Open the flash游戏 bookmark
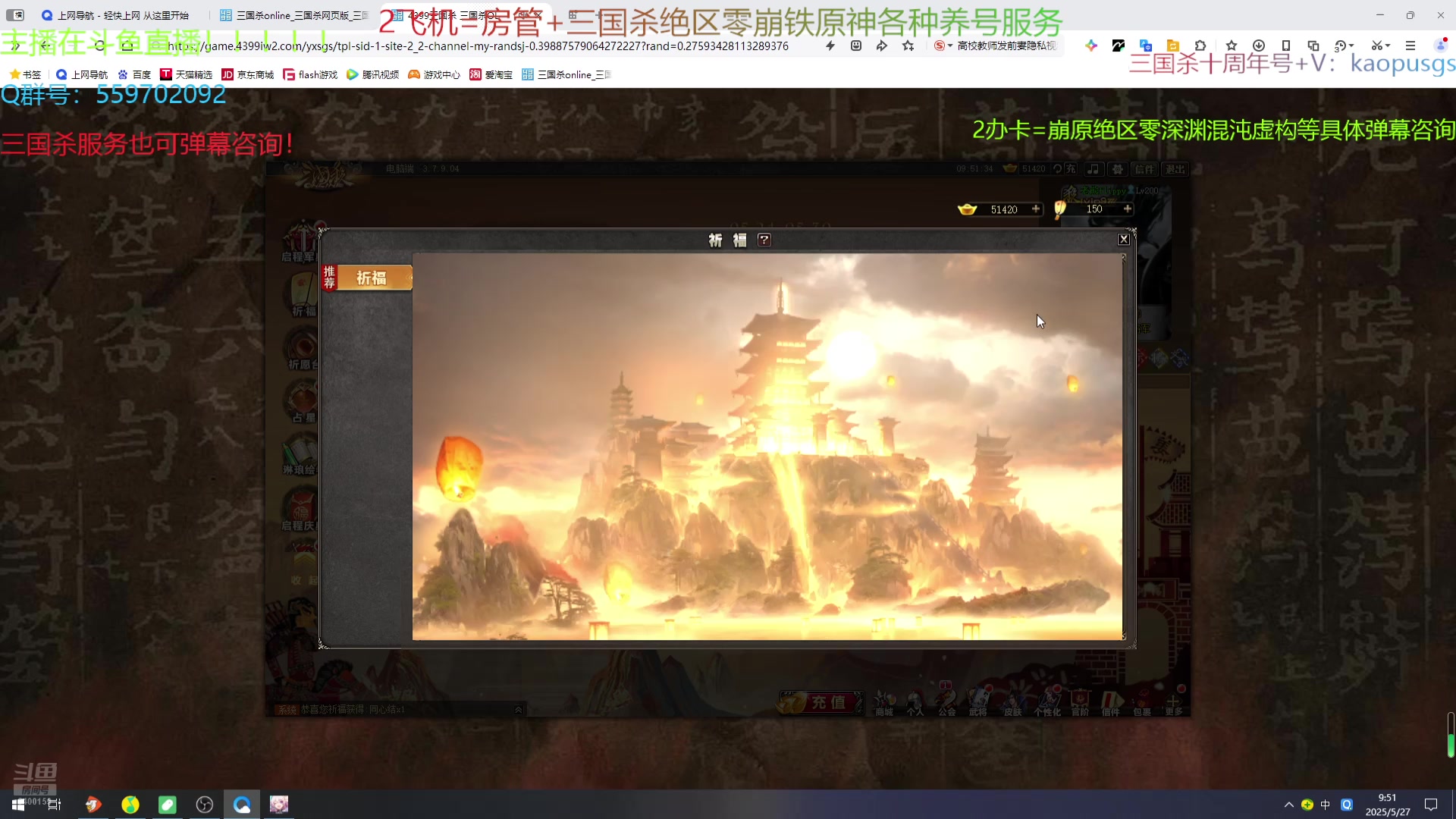 (x=310, y=74)
